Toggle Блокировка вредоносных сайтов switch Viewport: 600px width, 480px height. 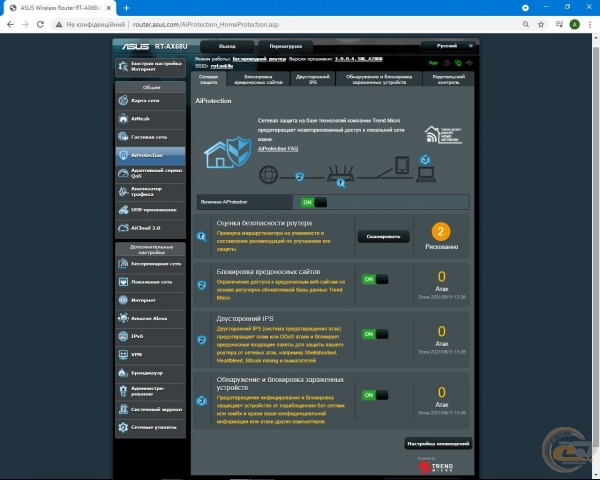click(x=375, y=279)
